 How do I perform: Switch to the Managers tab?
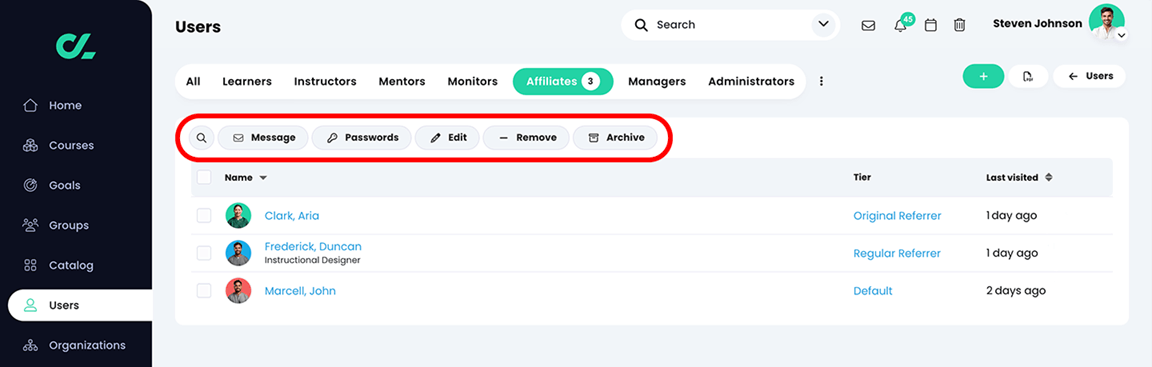tap(657, 81)
